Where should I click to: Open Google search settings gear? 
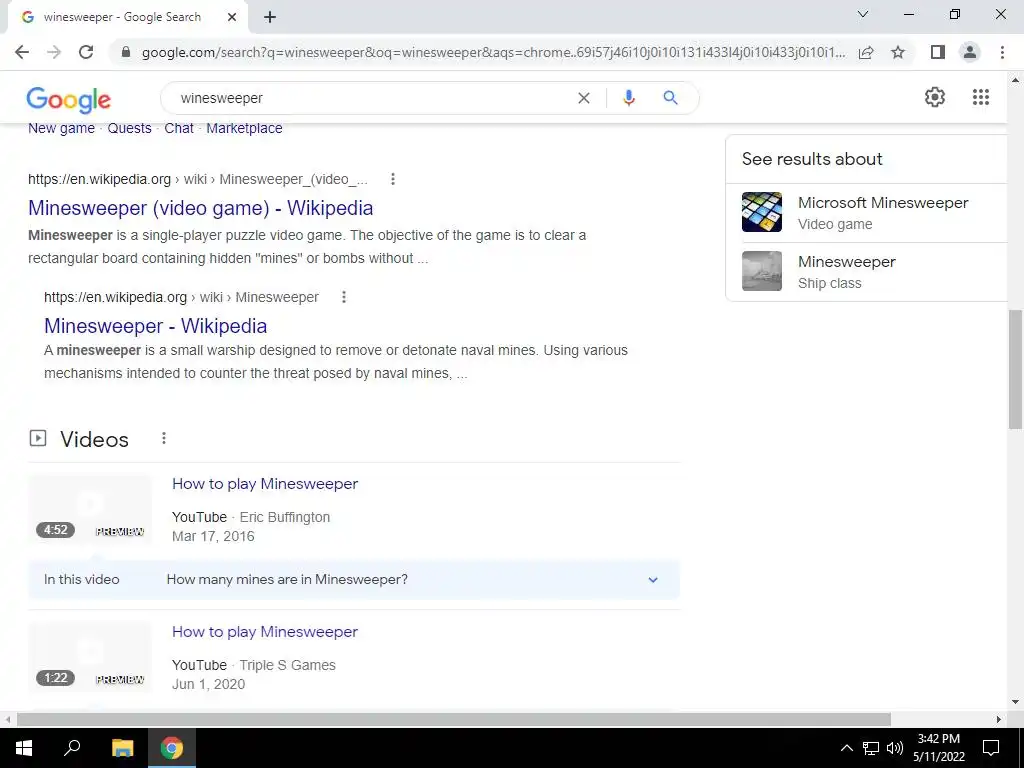pos(935,97)
